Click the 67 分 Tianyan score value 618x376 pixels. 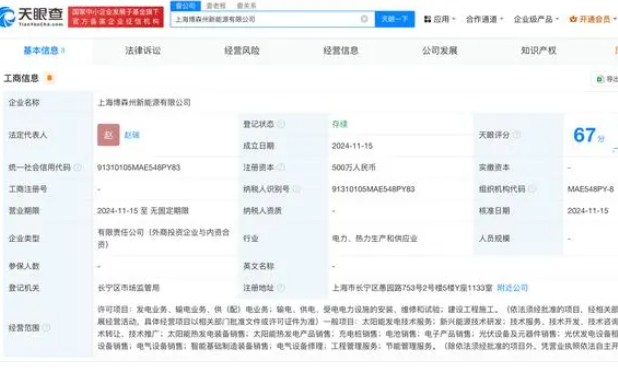[589, 135]
